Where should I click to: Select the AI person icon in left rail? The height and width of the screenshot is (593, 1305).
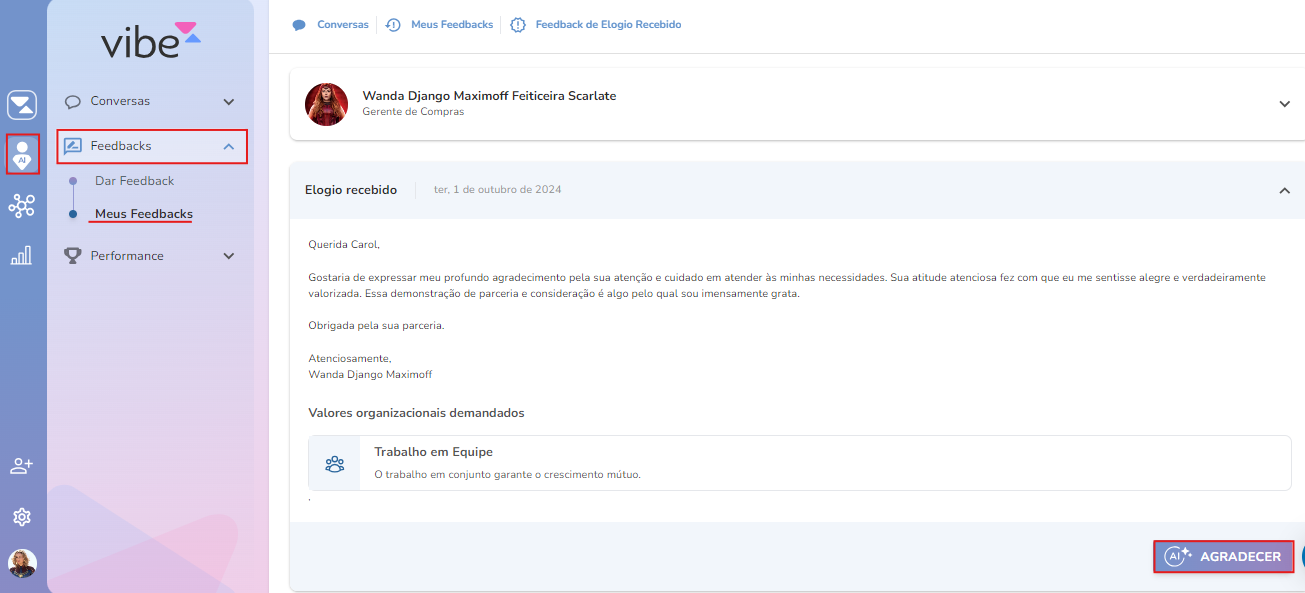[22, 154]
